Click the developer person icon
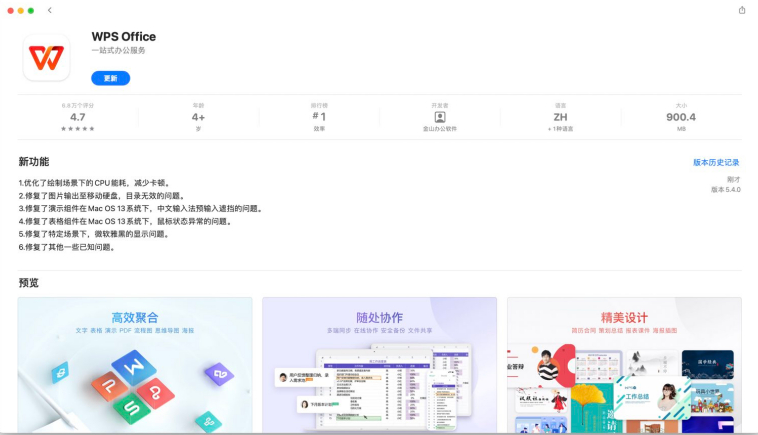Viewport: 758px width, 435px height. click(x=440, y=117)
